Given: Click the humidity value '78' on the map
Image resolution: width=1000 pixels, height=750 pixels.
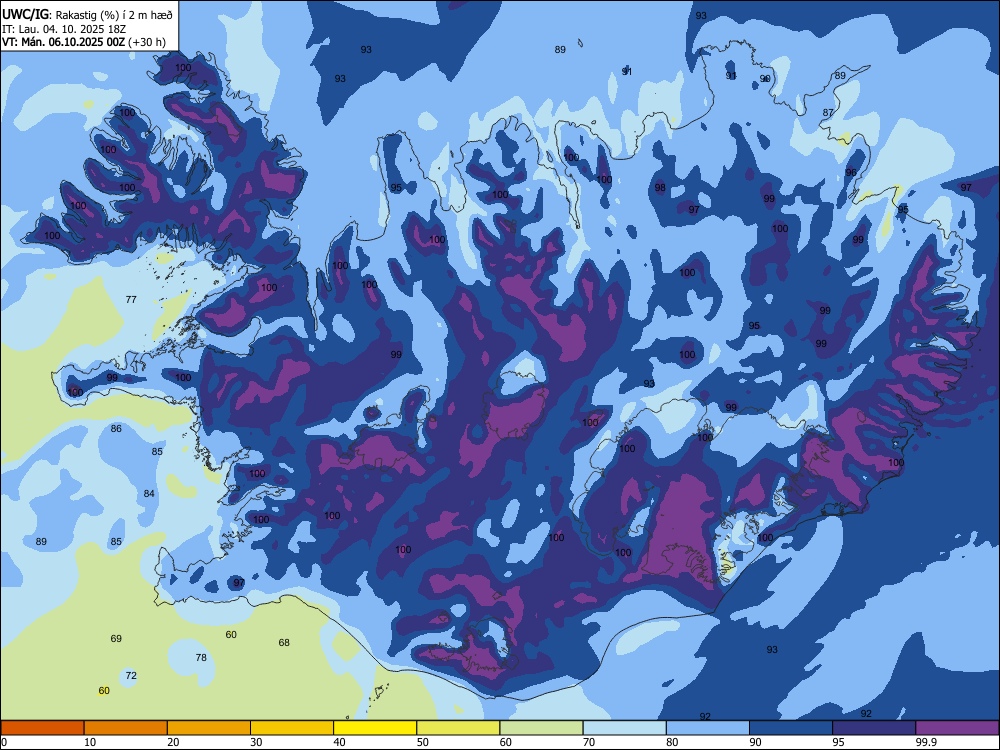Looking at the screenshot, I should click(x=201, y=658).
